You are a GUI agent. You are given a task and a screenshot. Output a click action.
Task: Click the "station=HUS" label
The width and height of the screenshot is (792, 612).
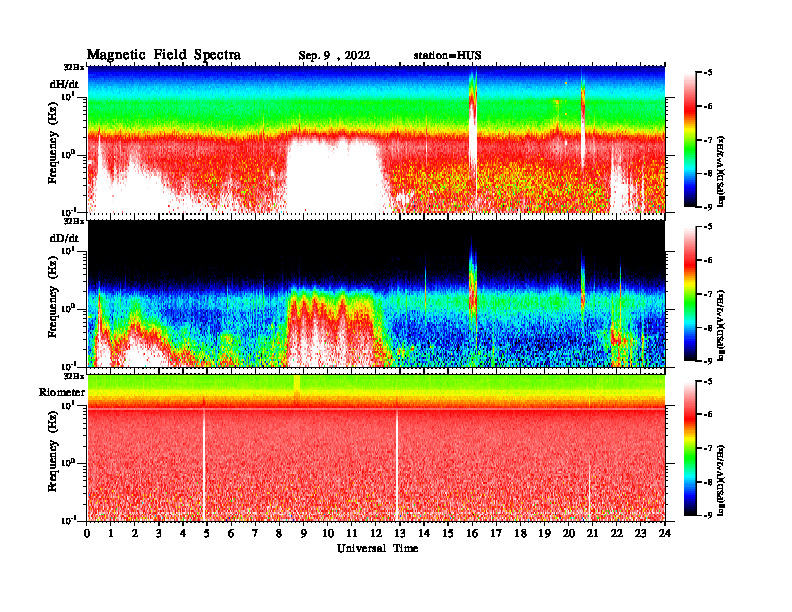tap(447, 56)
